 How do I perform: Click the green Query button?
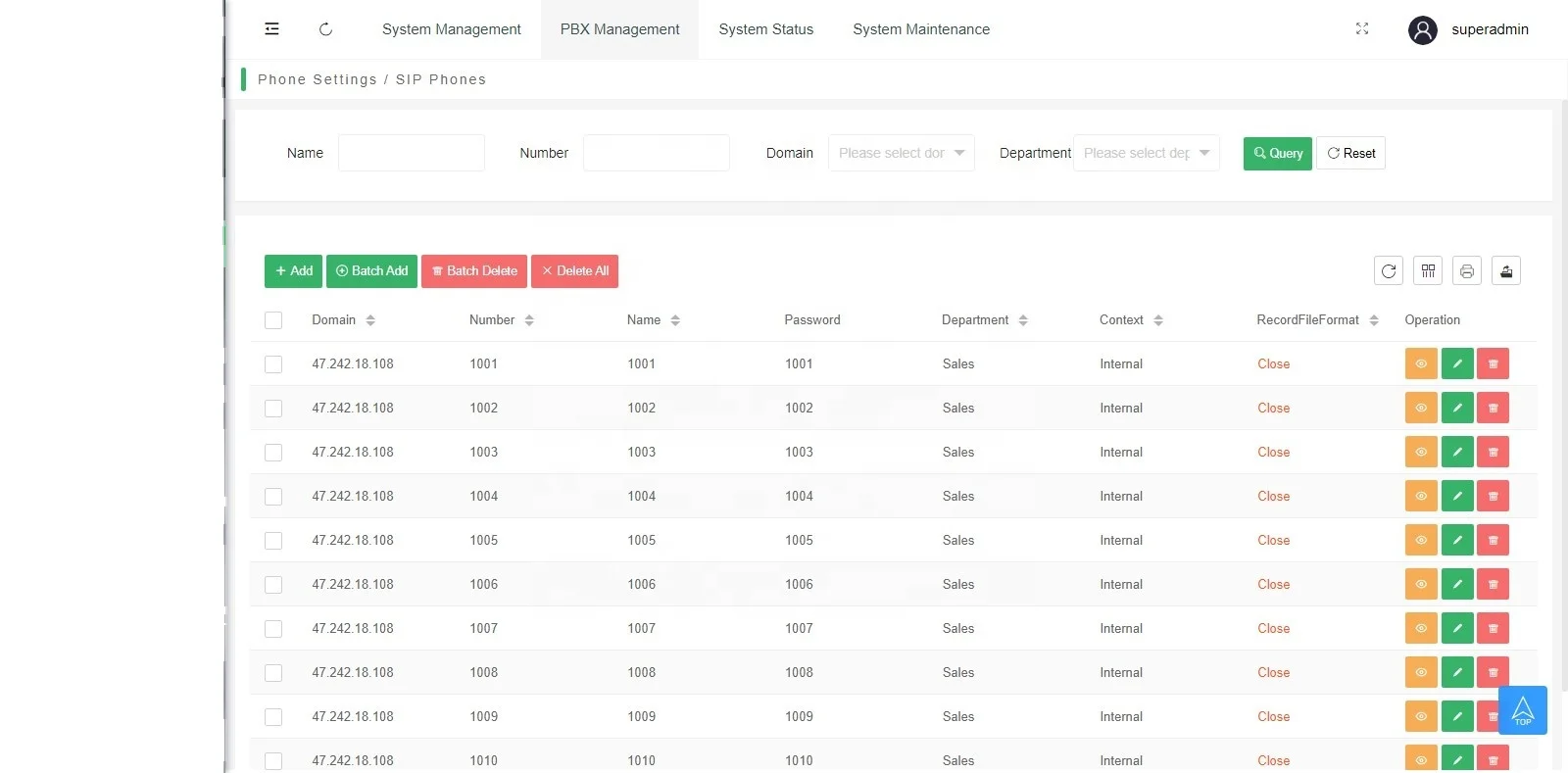coord(1278,153)
